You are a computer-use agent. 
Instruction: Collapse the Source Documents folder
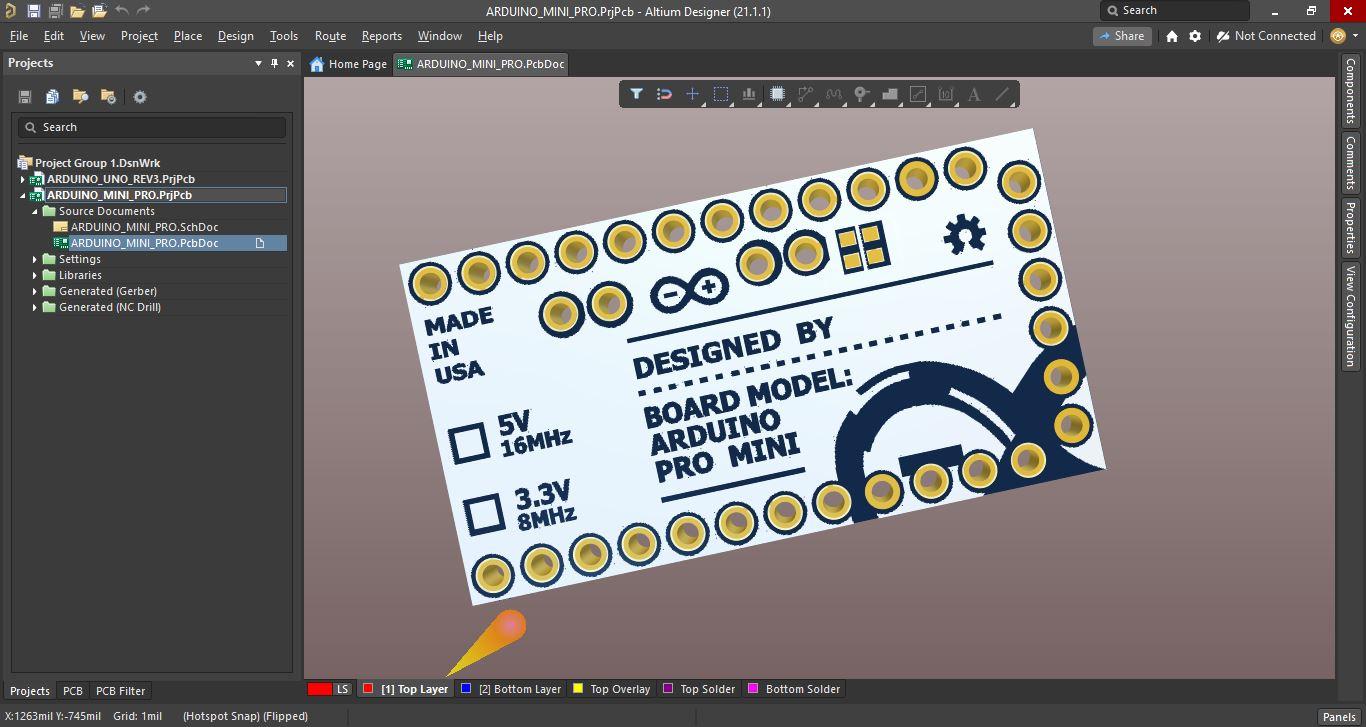tap(35, 211)
